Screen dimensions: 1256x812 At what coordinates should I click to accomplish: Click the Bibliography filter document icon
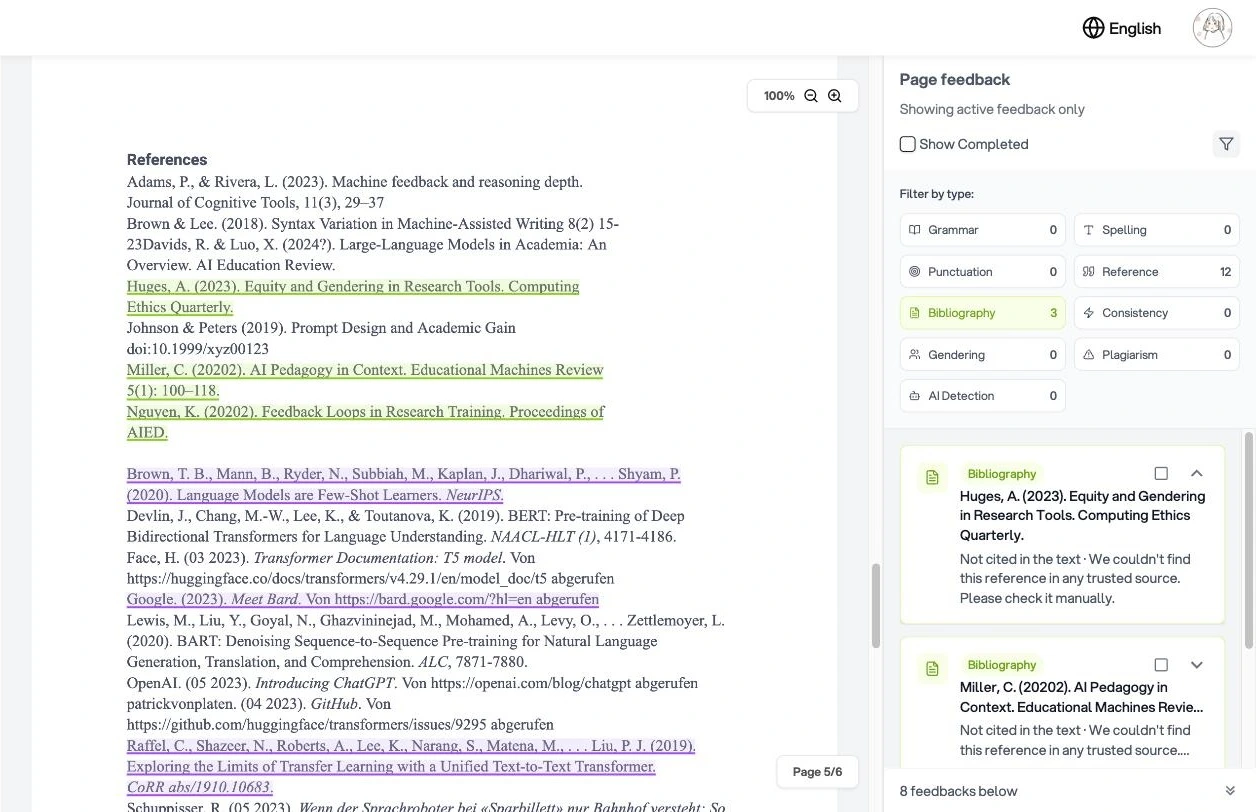(914, 313)
